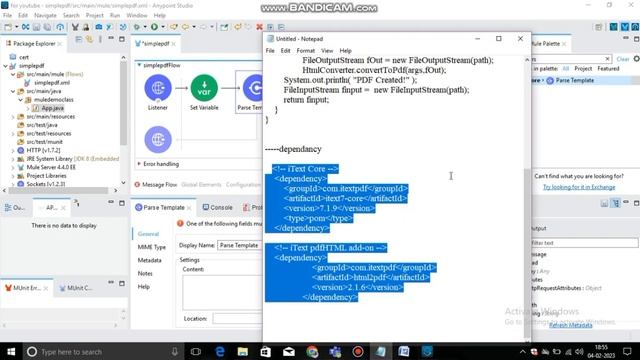This screenshot has width=640, height=360.
Task: Open the Console tab
Action: (x=221, y=207)
